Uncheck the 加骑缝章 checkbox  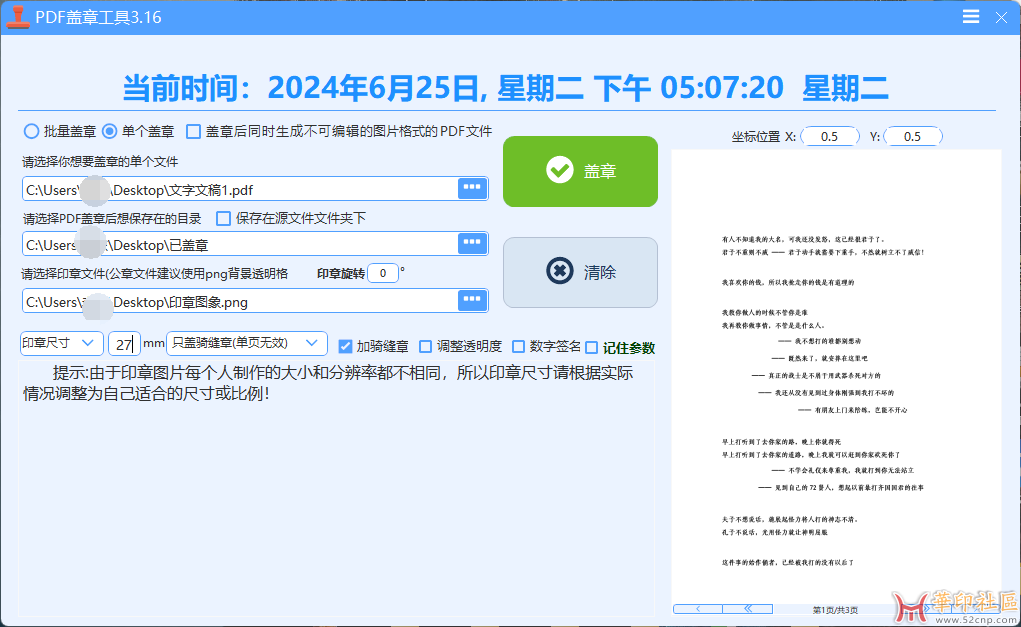[x=345, y=346]
